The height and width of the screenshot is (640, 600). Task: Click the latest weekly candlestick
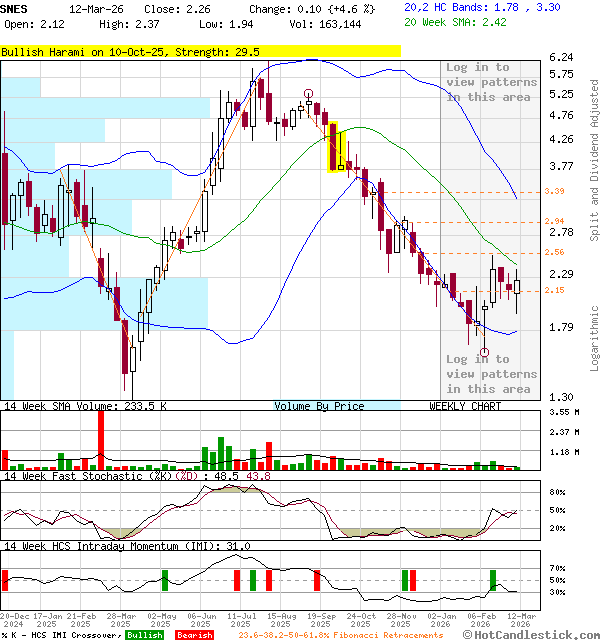(x=517, y=288)
